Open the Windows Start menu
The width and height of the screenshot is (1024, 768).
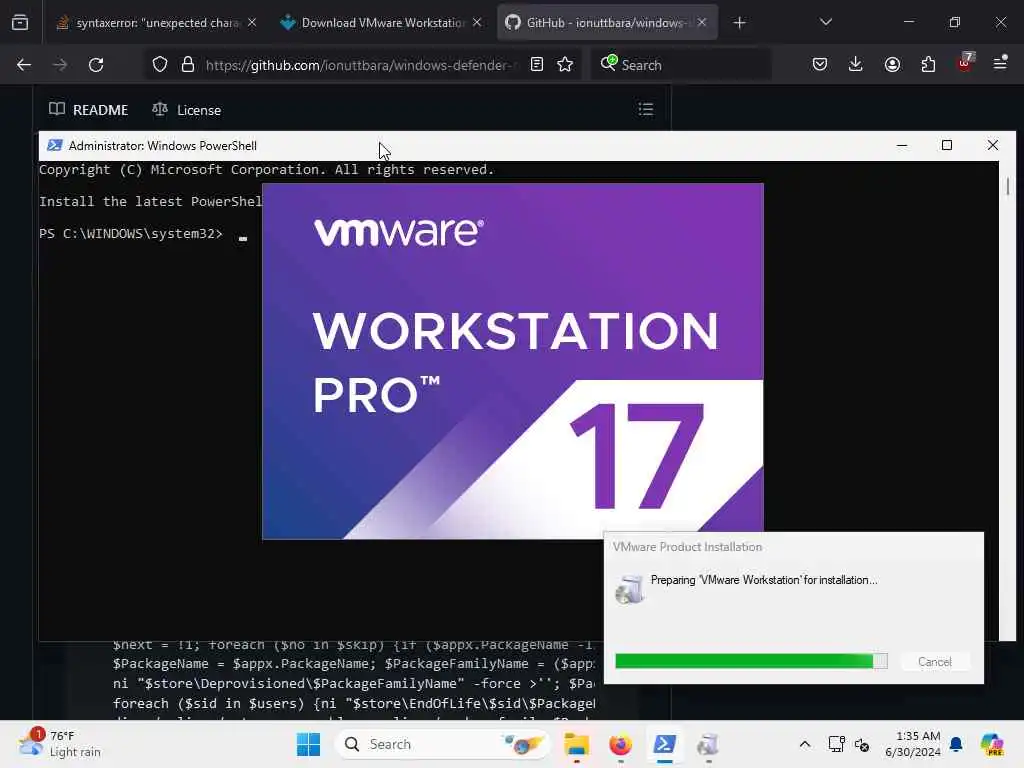pos(308,744)
